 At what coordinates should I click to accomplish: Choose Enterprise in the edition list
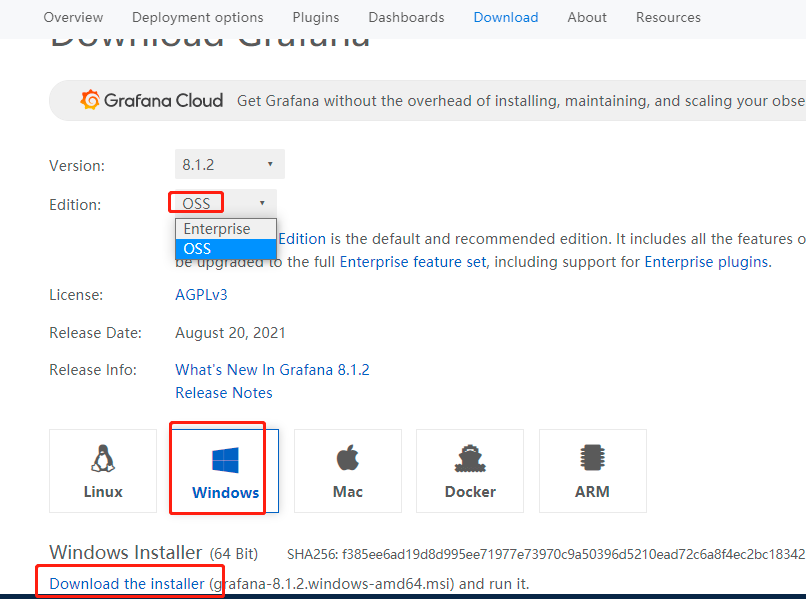click(x=226, y=229)
